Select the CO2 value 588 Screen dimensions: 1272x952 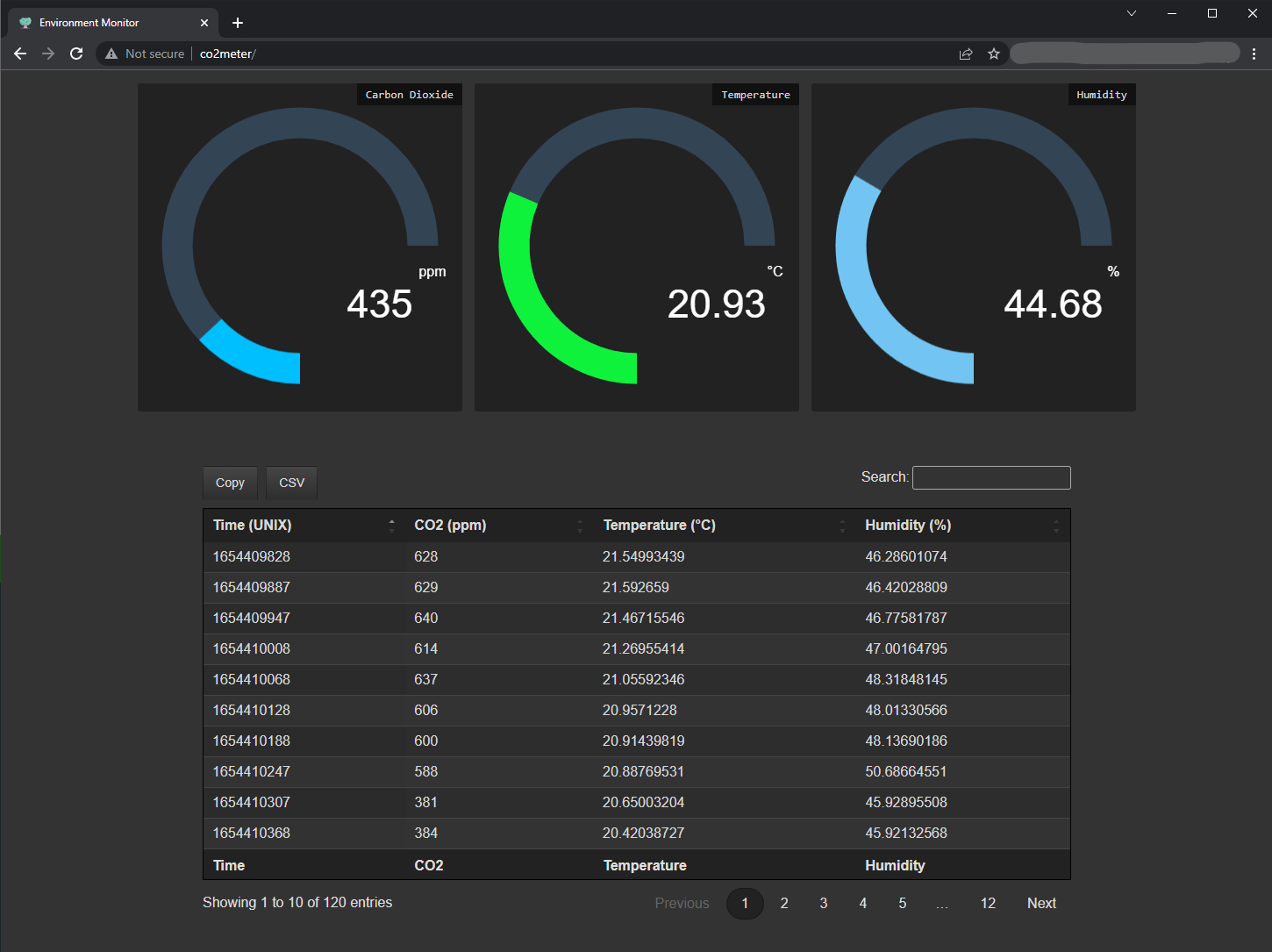coord(426,771)
